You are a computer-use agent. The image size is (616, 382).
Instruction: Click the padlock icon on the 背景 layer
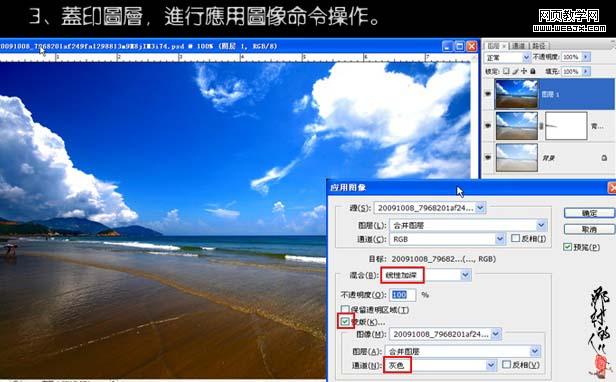[604, 158]
